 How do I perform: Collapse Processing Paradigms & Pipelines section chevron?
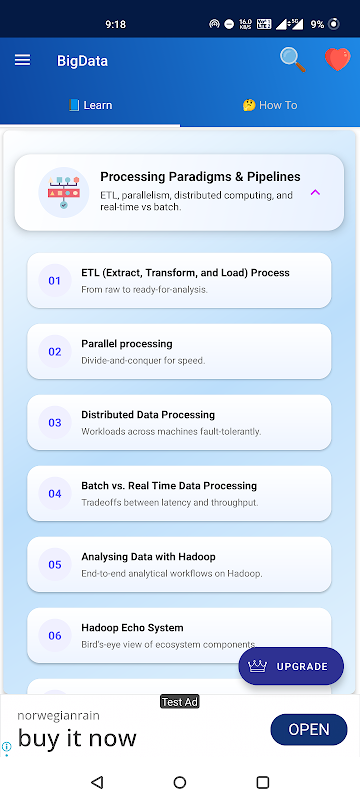(x=315, y=192)
